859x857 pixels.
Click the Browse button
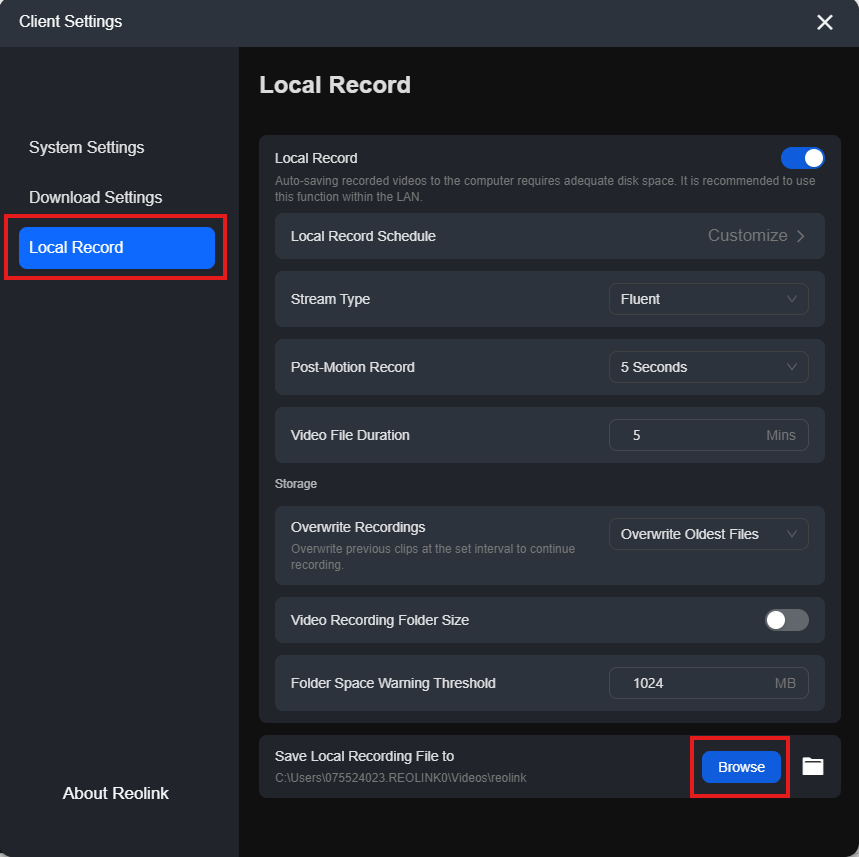coord(741,767)
